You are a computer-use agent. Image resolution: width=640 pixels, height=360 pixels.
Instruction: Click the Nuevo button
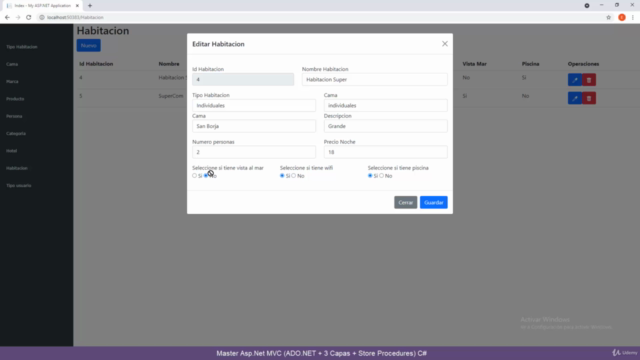tap(89, 45)
